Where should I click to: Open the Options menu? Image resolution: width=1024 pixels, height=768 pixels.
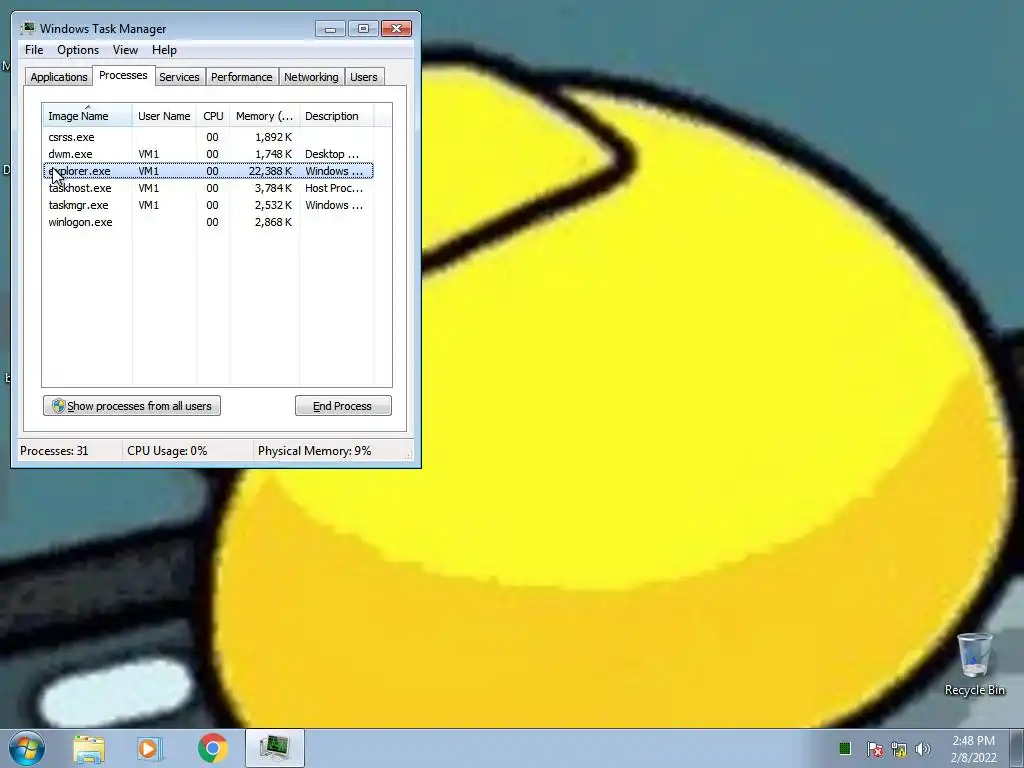[78, 50]
